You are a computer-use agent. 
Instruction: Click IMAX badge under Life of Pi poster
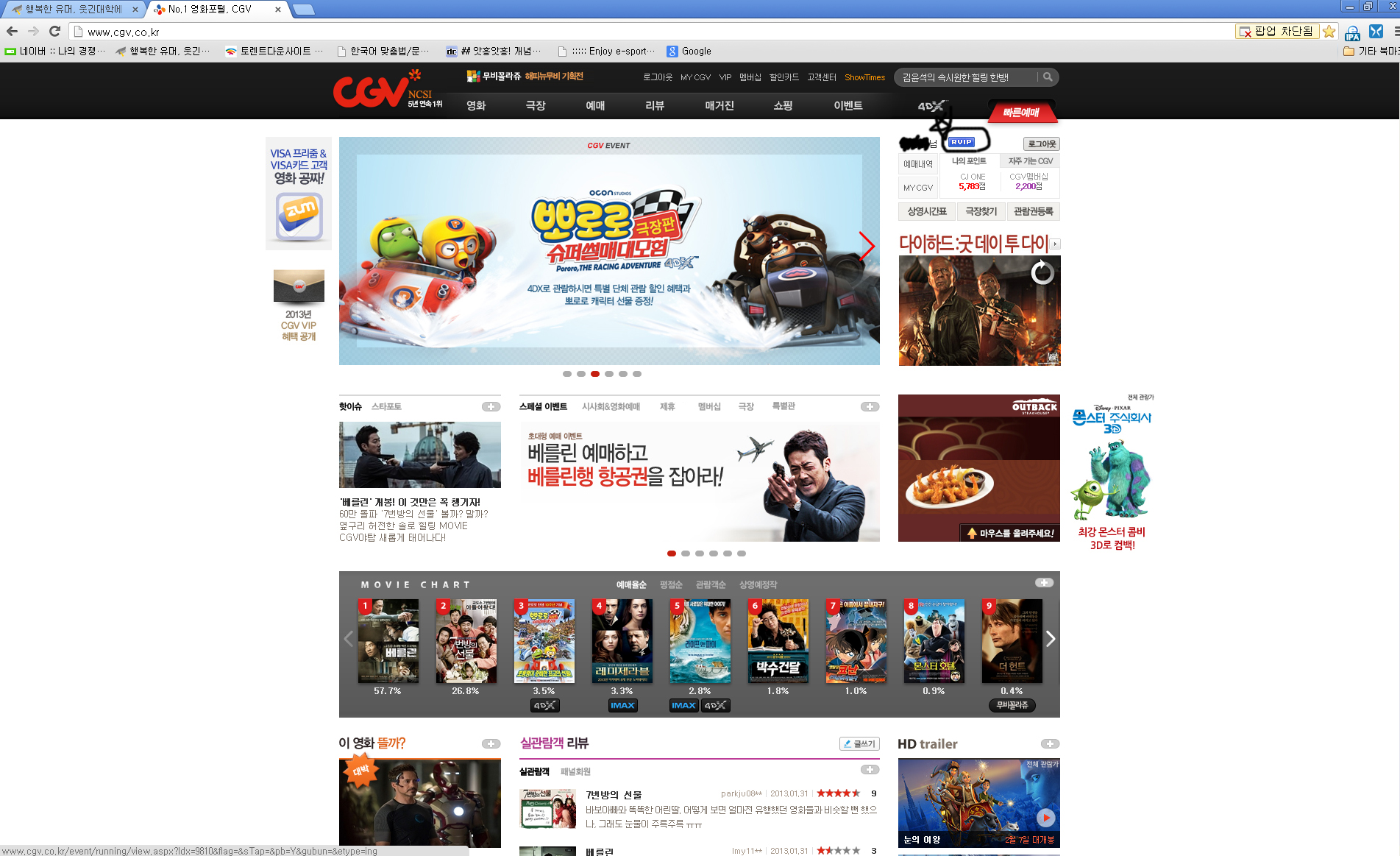(x=683, y=705)
